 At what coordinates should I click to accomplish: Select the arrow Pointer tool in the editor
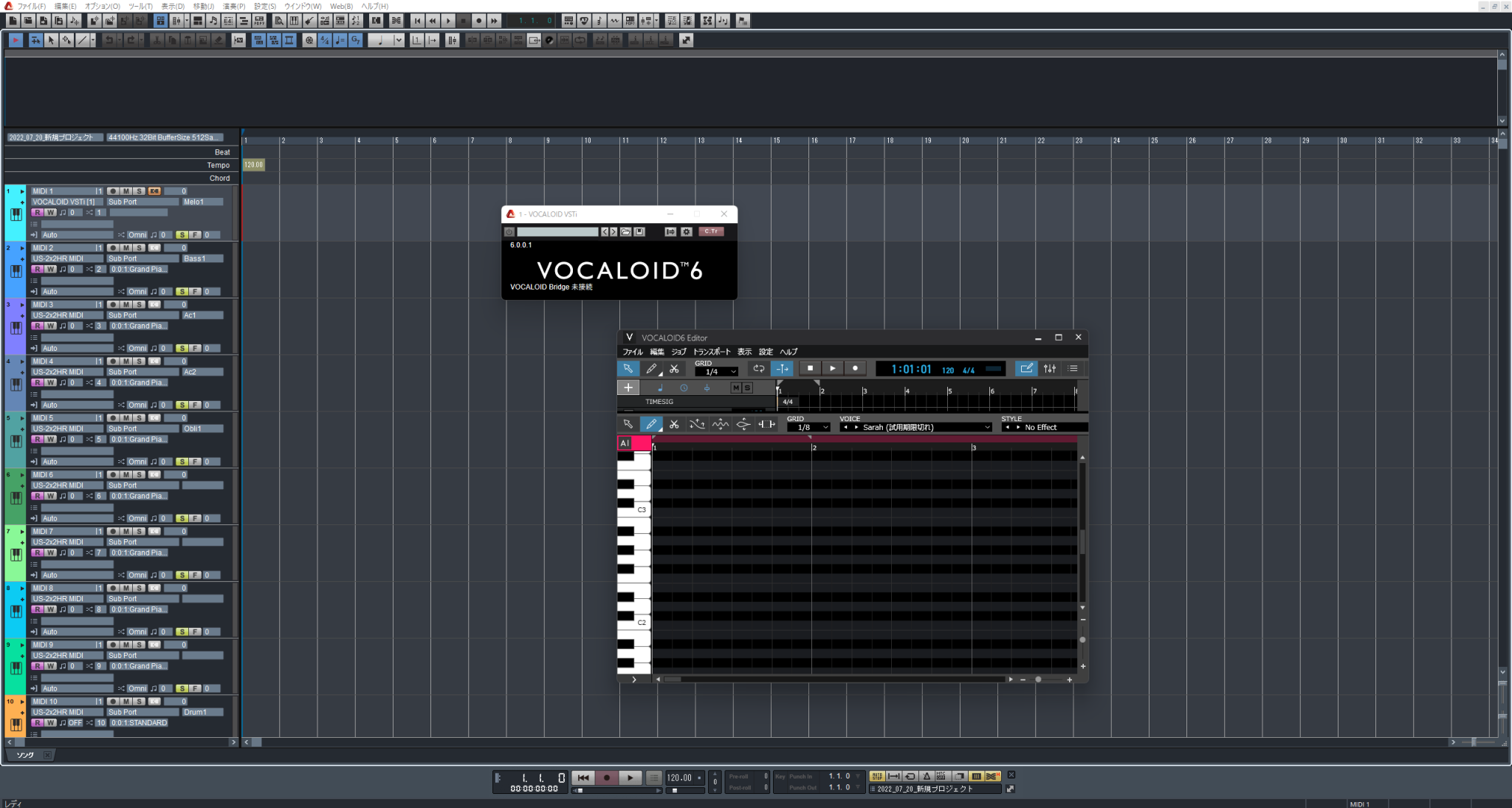tap(628, 369)
